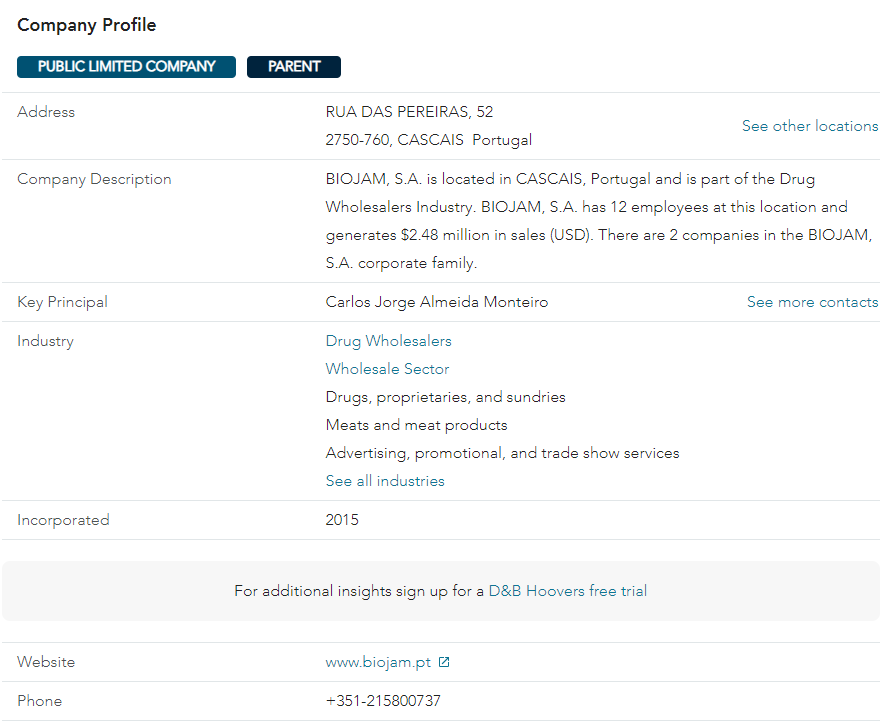Select the postal line 2750-760, CASCAIS Portugal
The image size is (887, 724).
[x=428, y=140]
